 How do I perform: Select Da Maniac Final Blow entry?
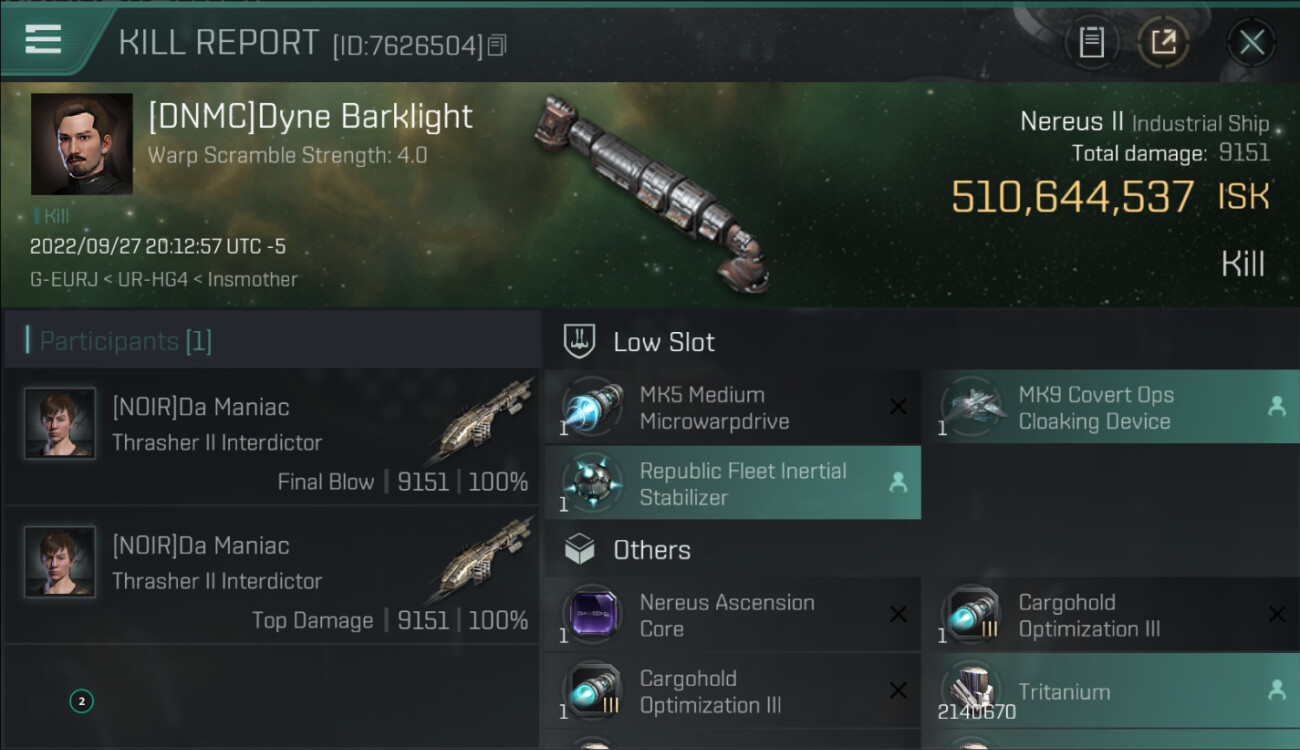[272, 439]
